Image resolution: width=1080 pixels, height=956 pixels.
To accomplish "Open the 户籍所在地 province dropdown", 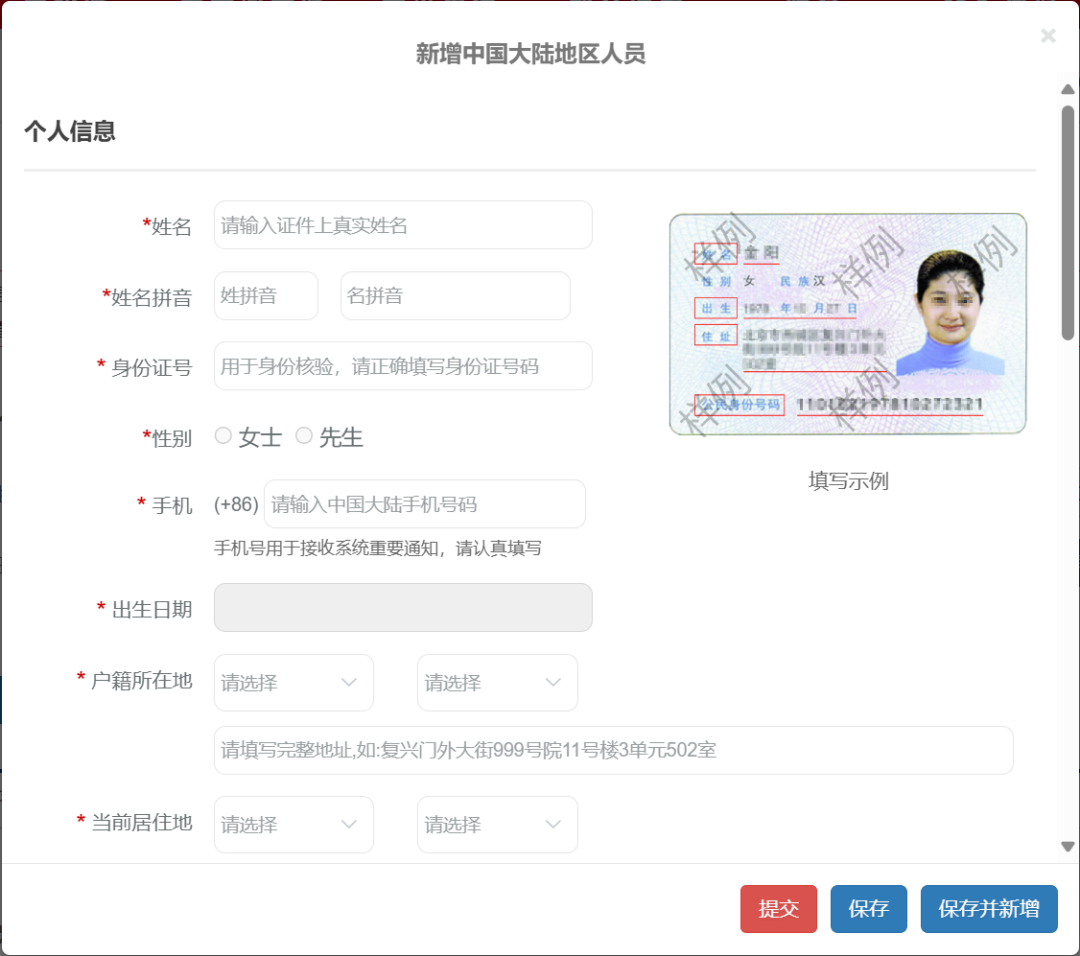I will (x=293, y=682).
